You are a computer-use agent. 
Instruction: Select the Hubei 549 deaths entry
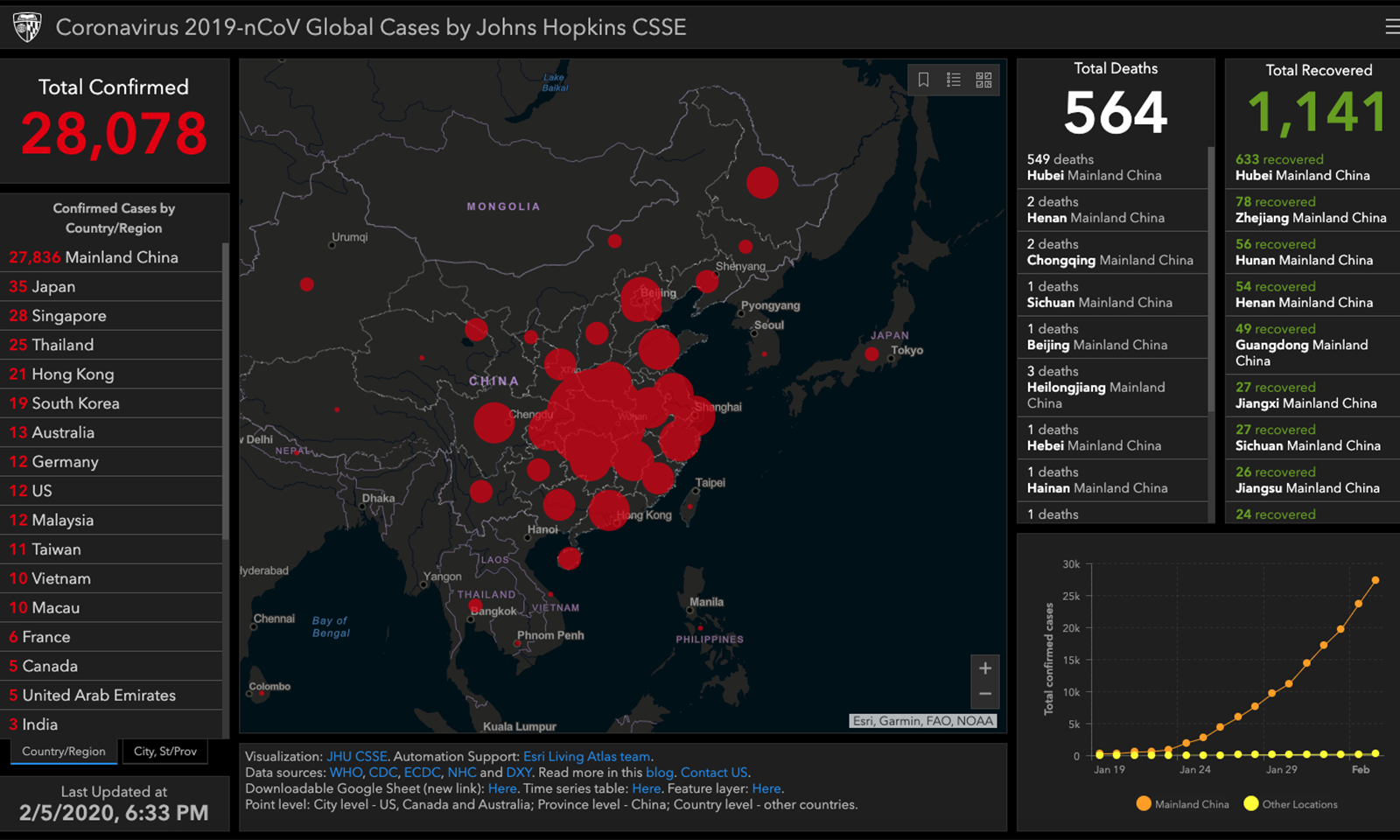pos(1112,167)
